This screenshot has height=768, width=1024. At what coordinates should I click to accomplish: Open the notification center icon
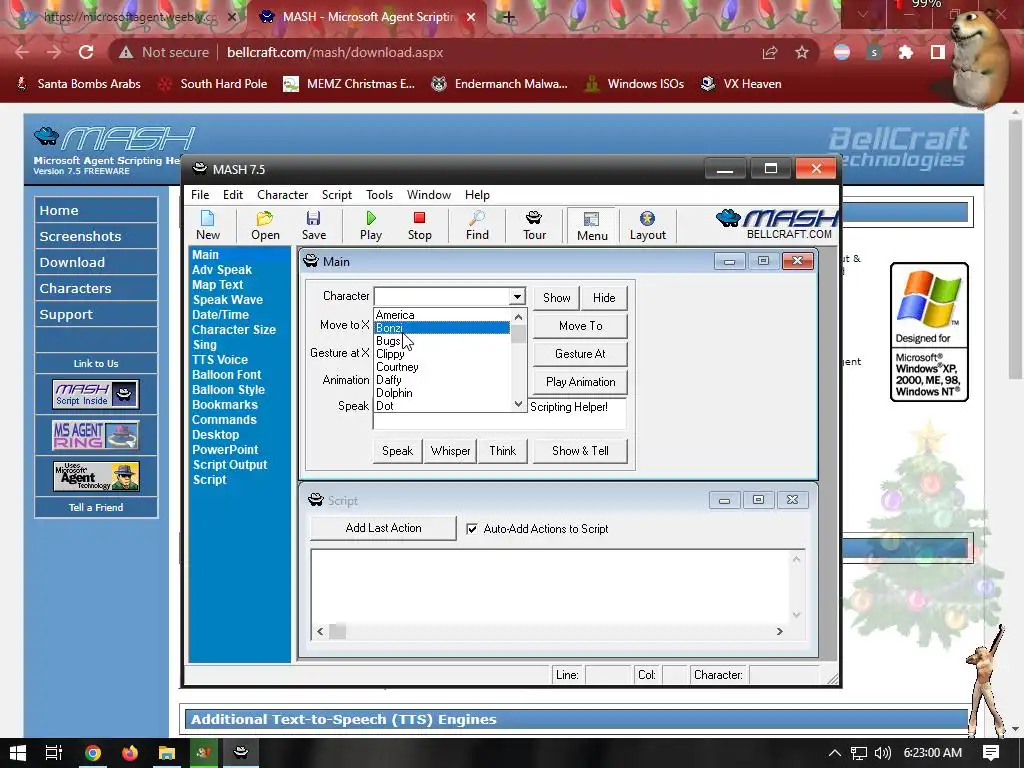point(991,753)
